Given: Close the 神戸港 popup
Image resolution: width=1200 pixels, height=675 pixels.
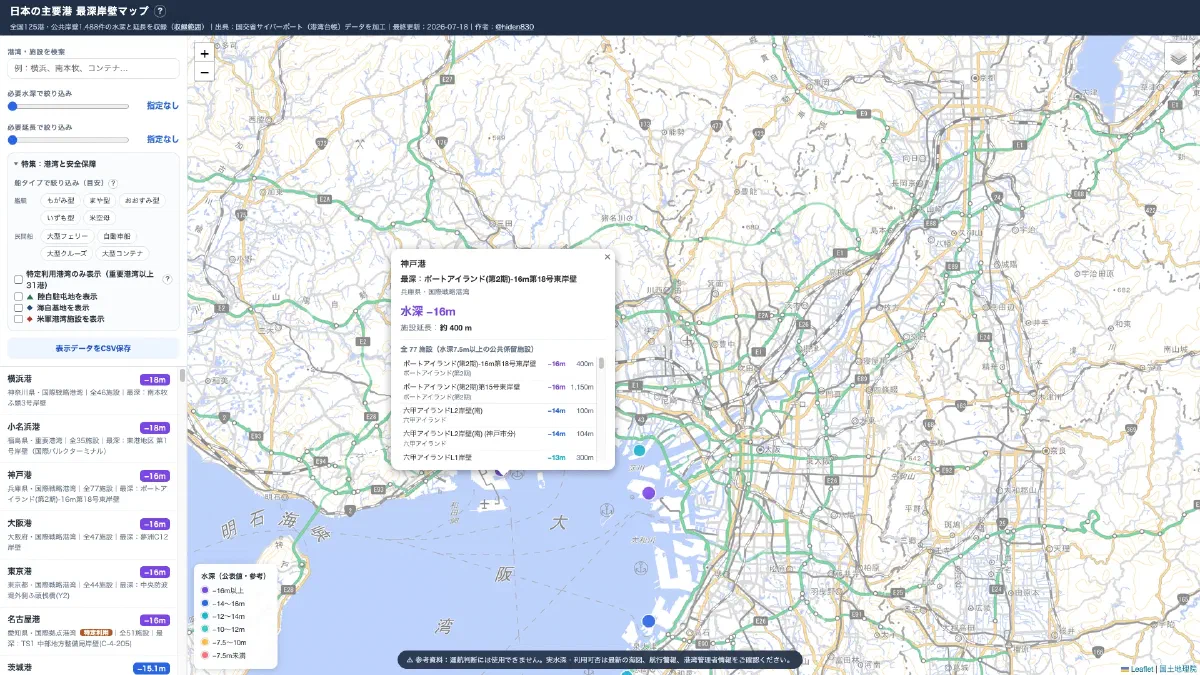Looking at the screenshot, I should tap(606, 257).
